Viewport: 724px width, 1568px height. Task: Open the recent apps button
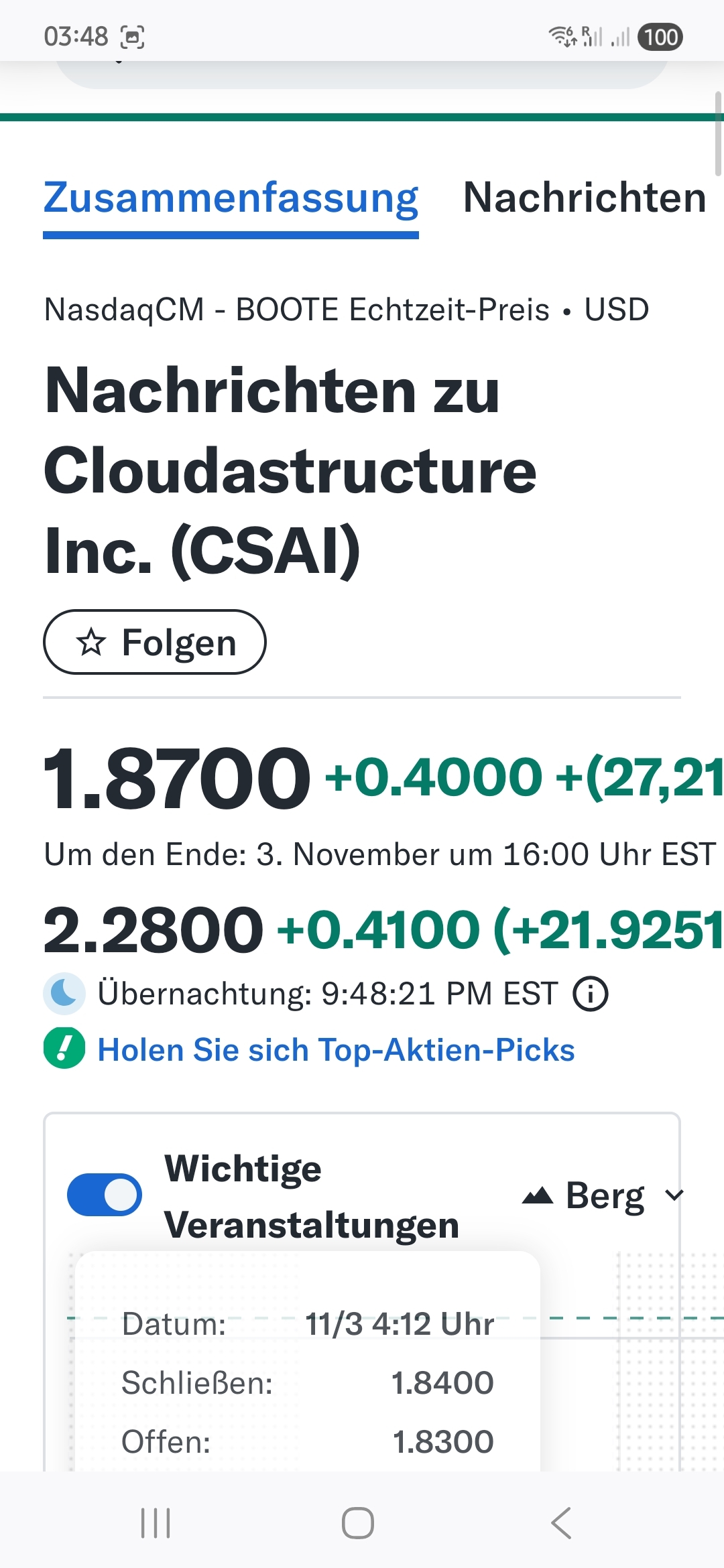click(156, 1522)
